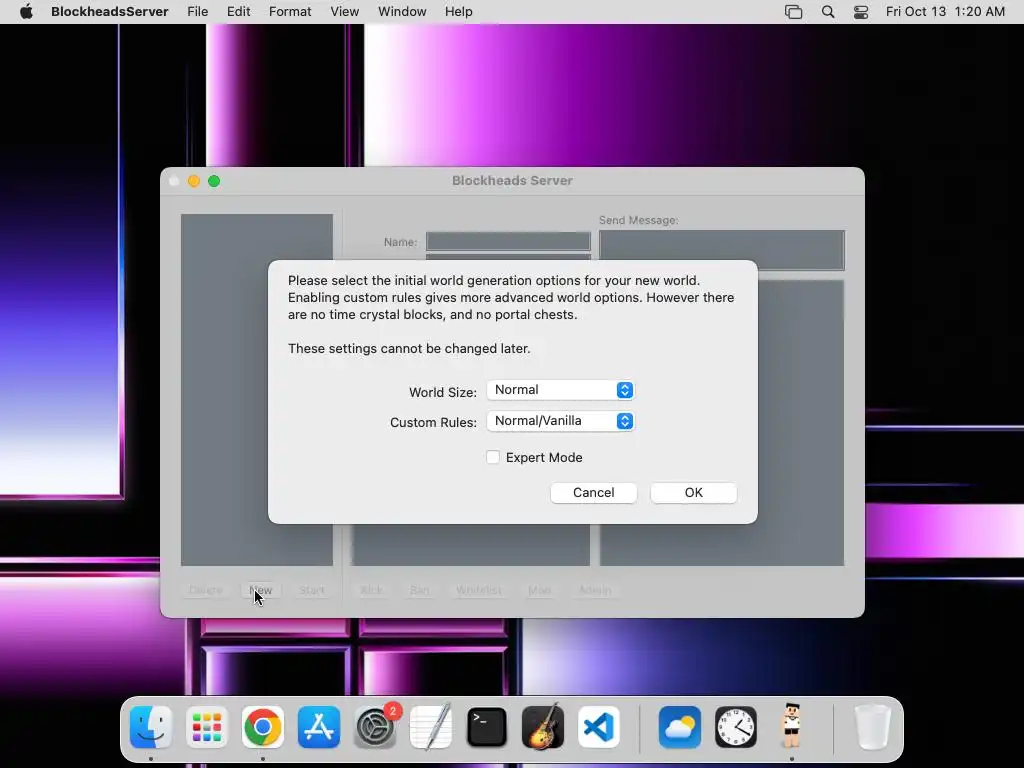The image size is (1024, 768).
Task: Open the Apple menu
Action: point(26,12)
